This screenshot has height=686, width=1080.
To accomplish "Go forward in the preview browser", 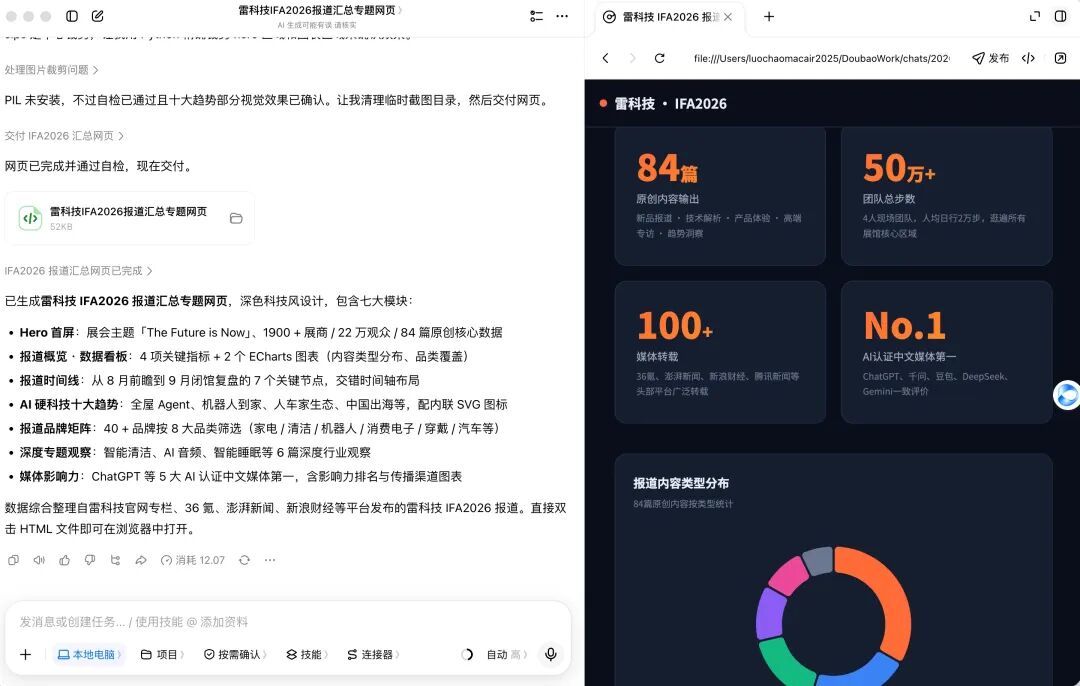I will (x=632, y=59).
